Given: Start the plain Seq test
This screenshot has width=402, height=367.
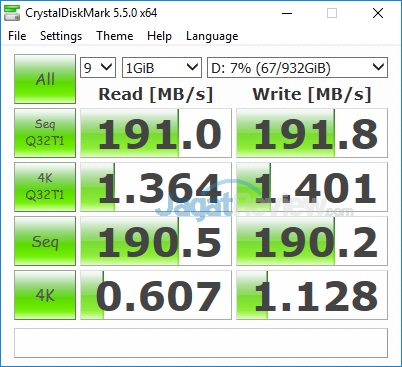Looking at the screenshot, I should (45, 241).
